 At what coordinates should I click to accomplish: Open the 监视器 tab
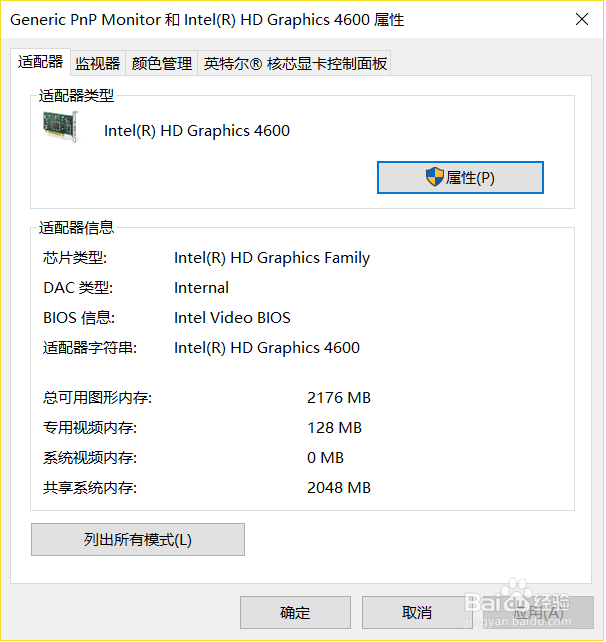97,63
